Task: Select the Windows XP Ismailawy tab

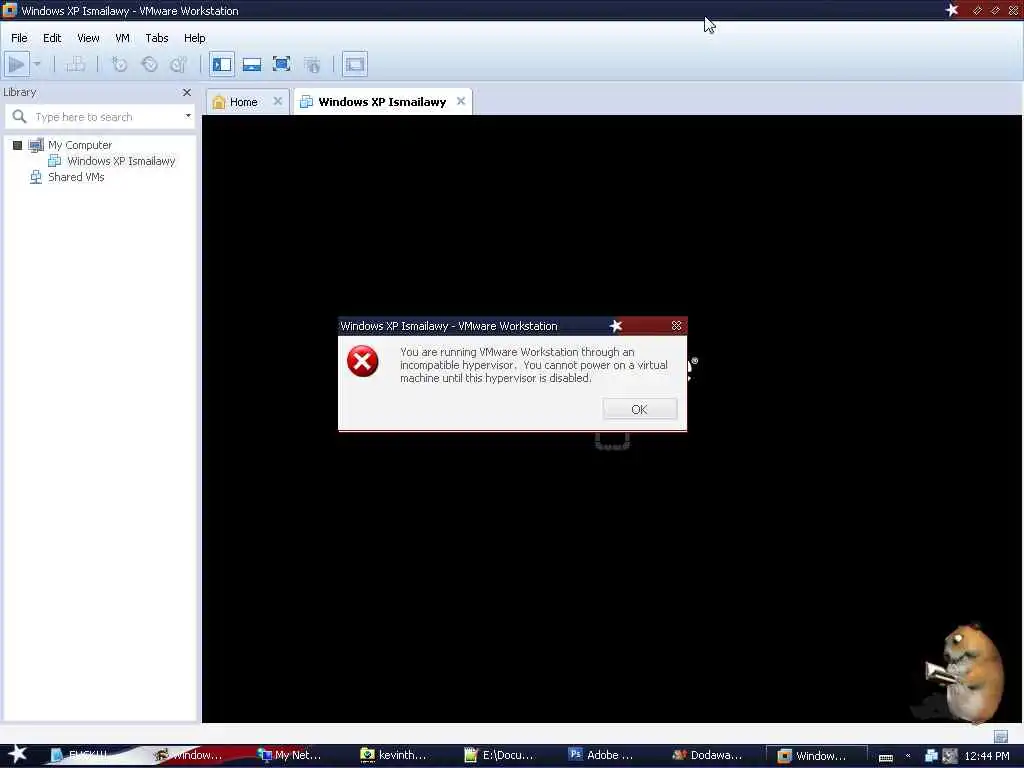Action: (x=382, y=102)
